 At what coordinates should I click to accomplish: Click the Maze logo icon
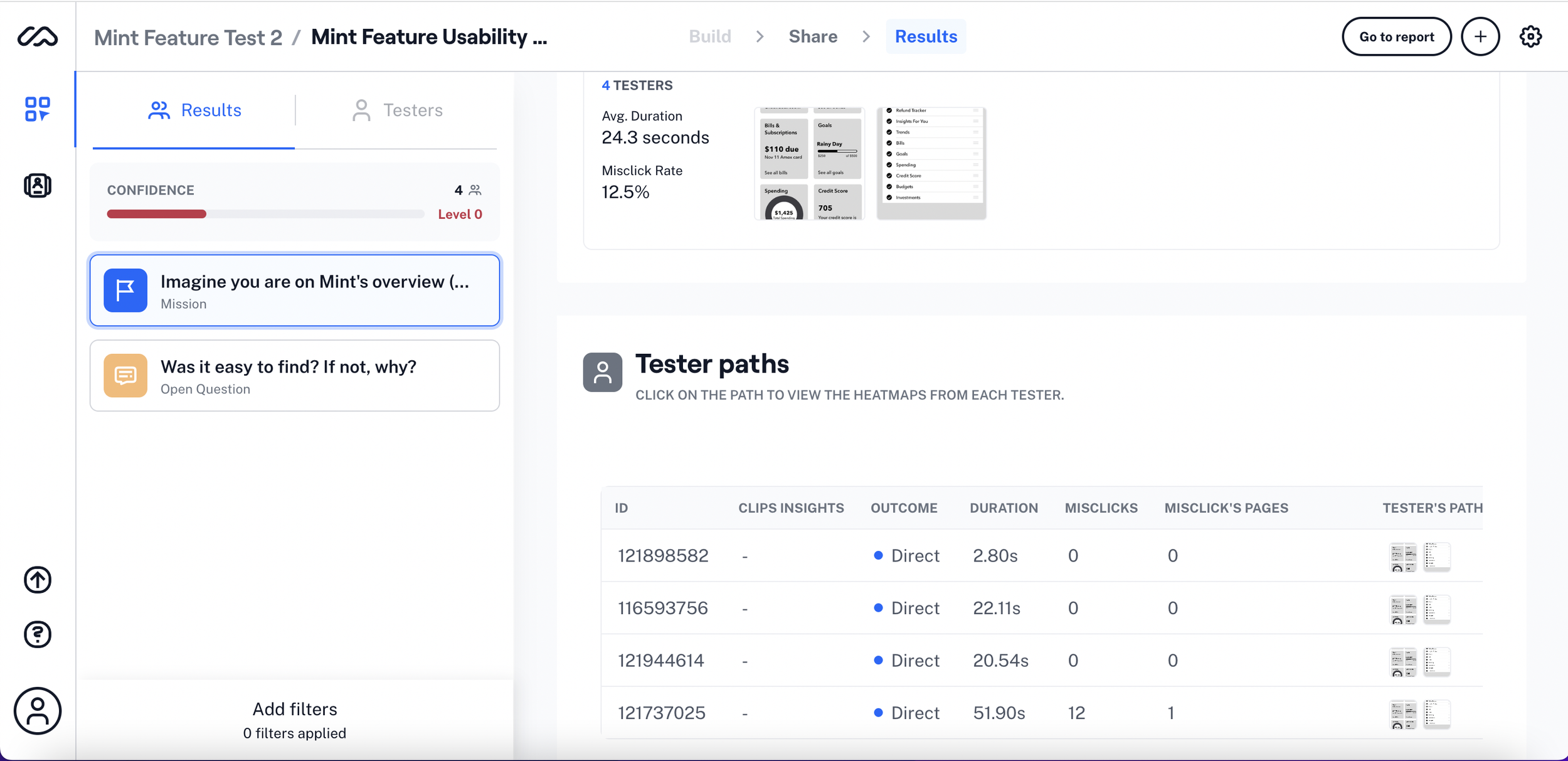[x=37, y=37]
